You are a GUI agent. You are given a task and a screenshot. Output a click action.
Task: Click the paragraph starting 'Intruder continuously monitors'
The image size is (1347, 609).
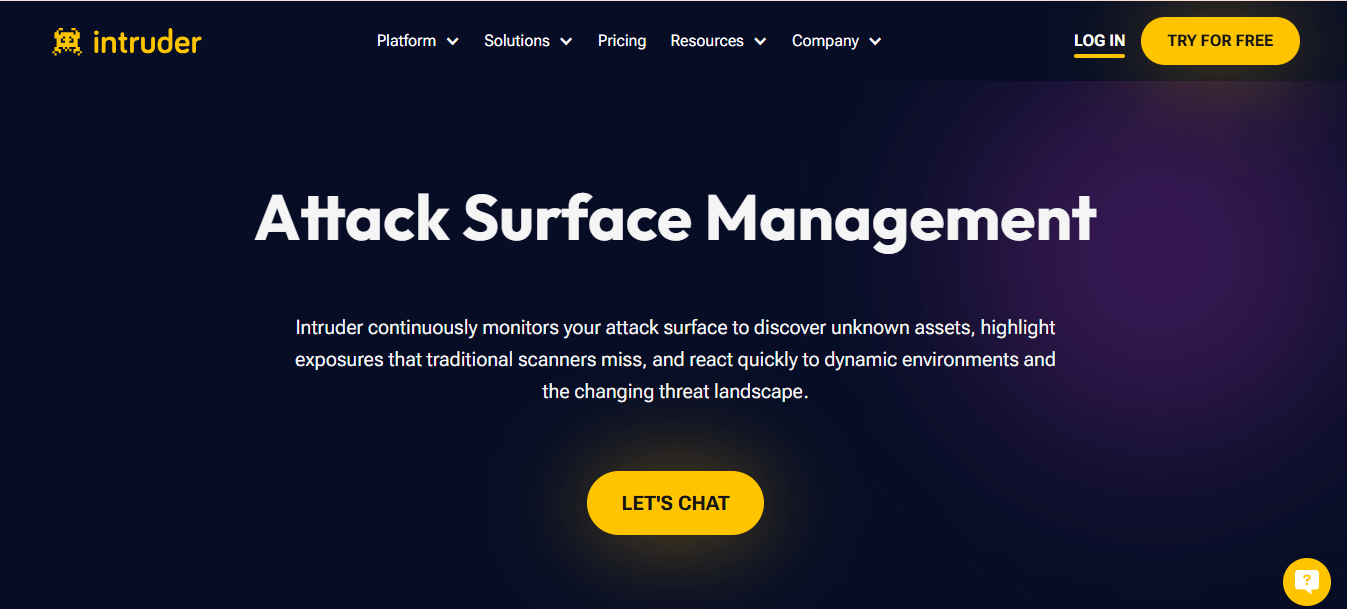675,359
